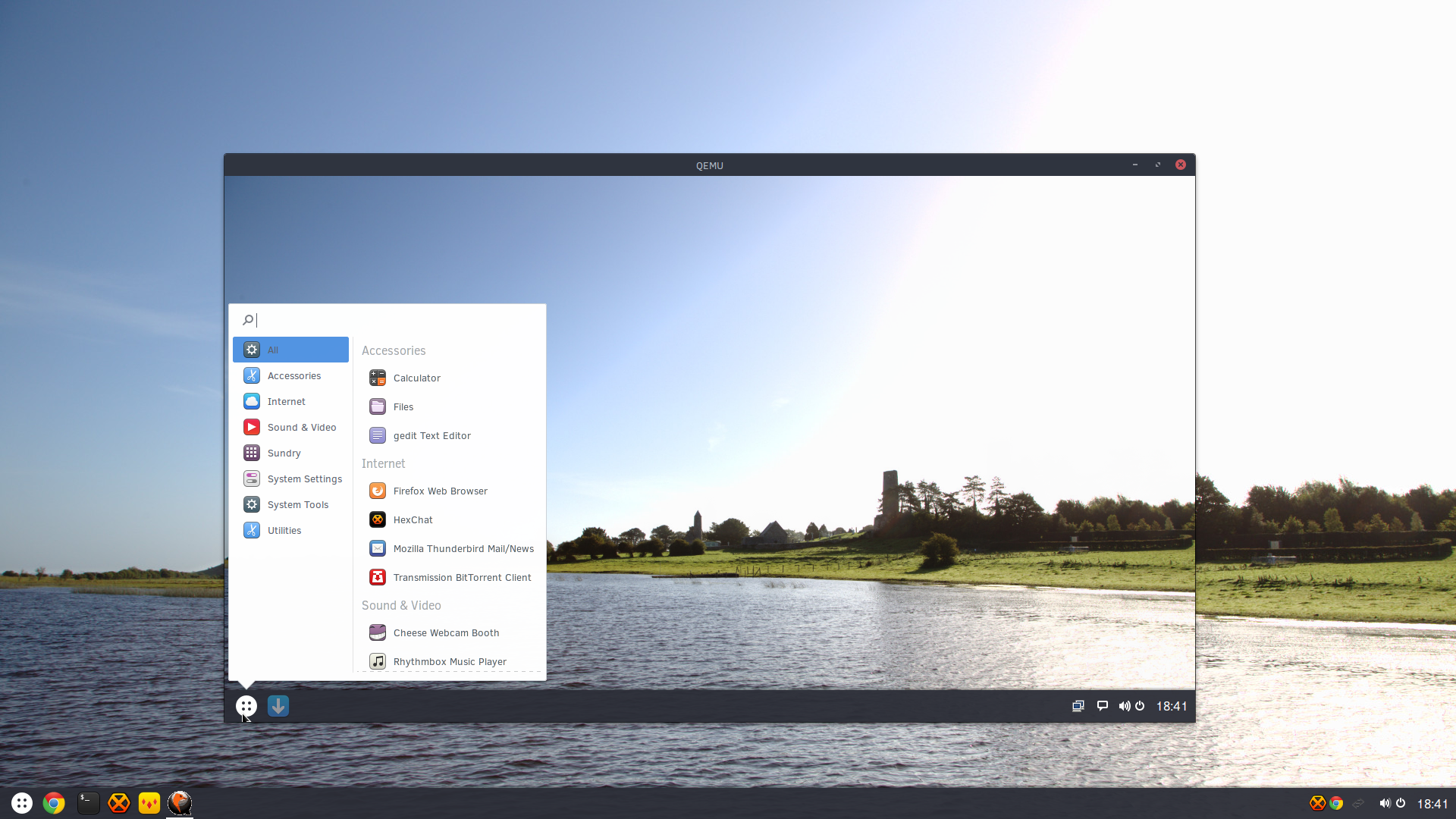Click the menu search field
The height and width of the screenshot is (819, 1456).
click(387, 320)
